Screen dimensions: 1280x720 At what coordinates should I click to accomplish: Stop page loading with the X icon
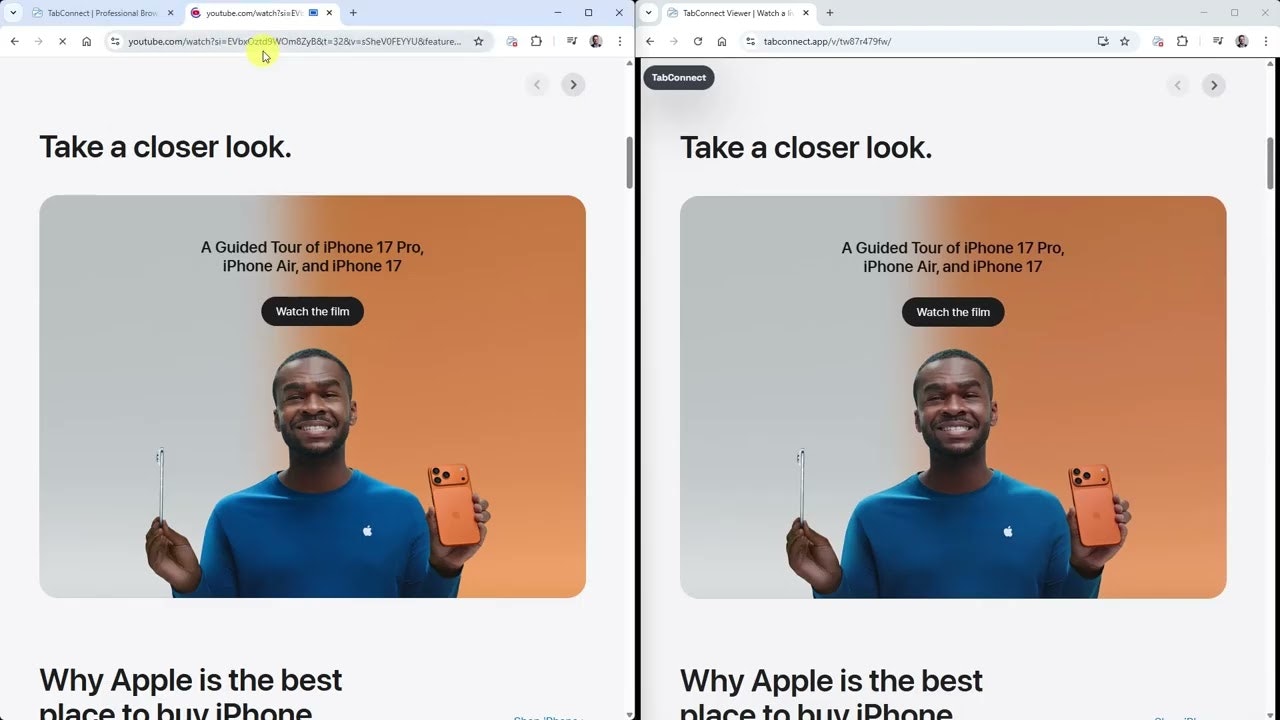point(62,41)
